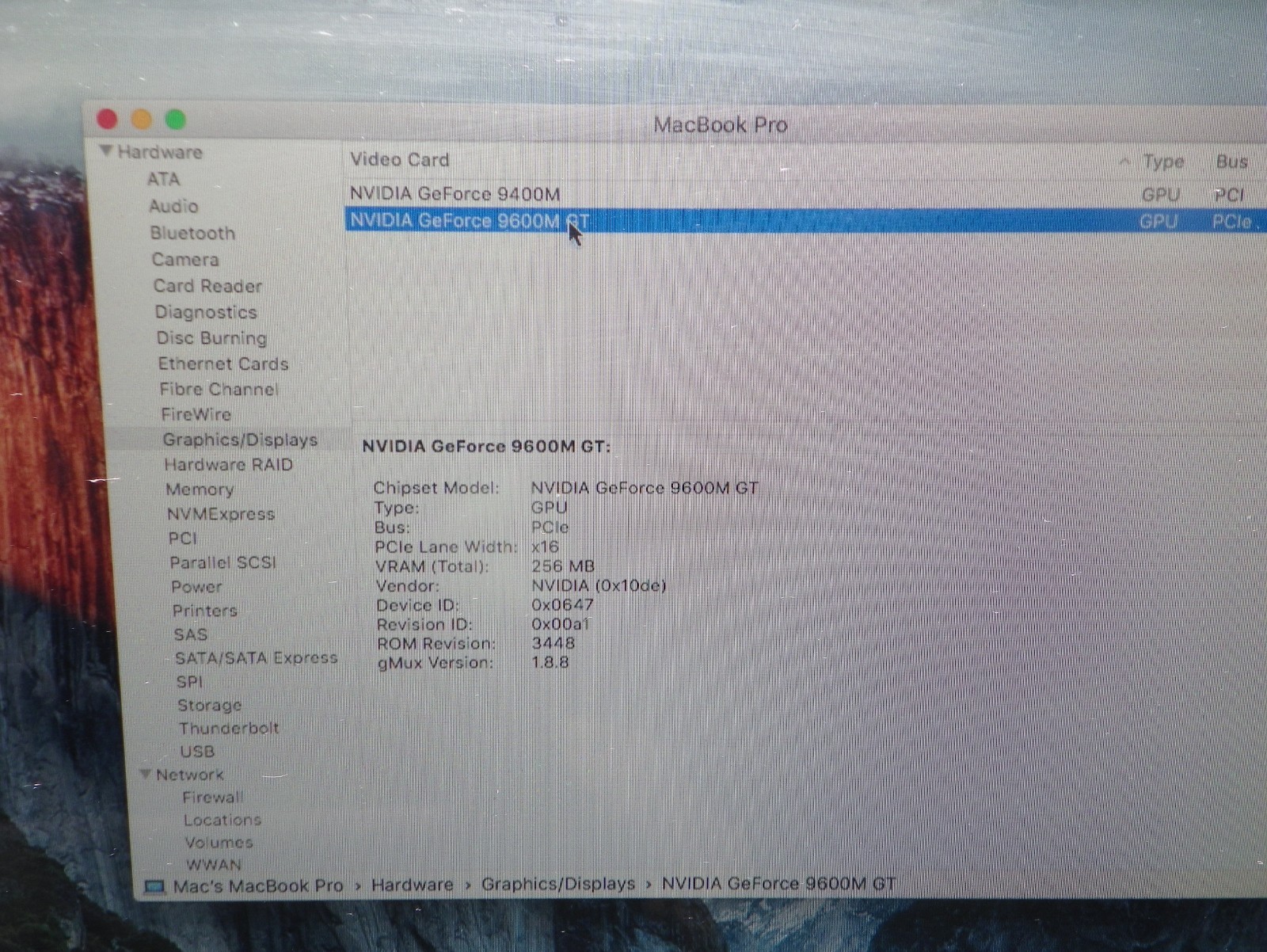Screen dimensions: 1267x952
Task: Select FireWire in the sidebar
Action: [196, 414]
